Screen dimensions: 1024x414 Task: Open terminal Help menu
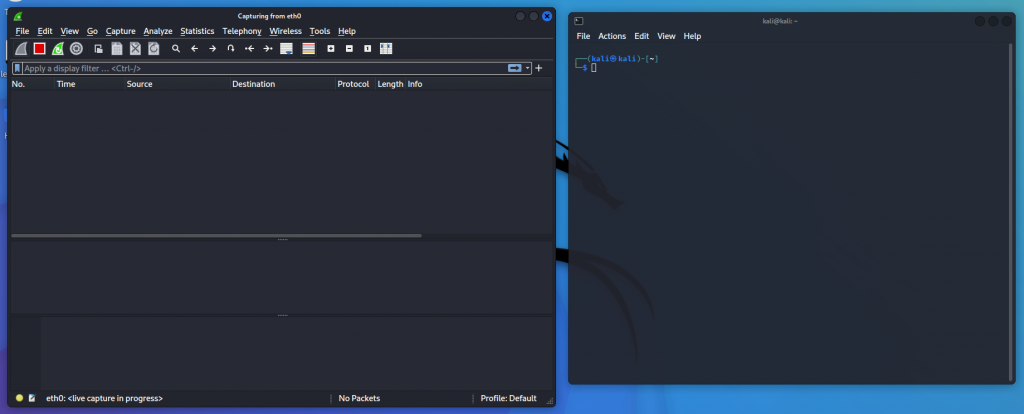pos(692,36)
